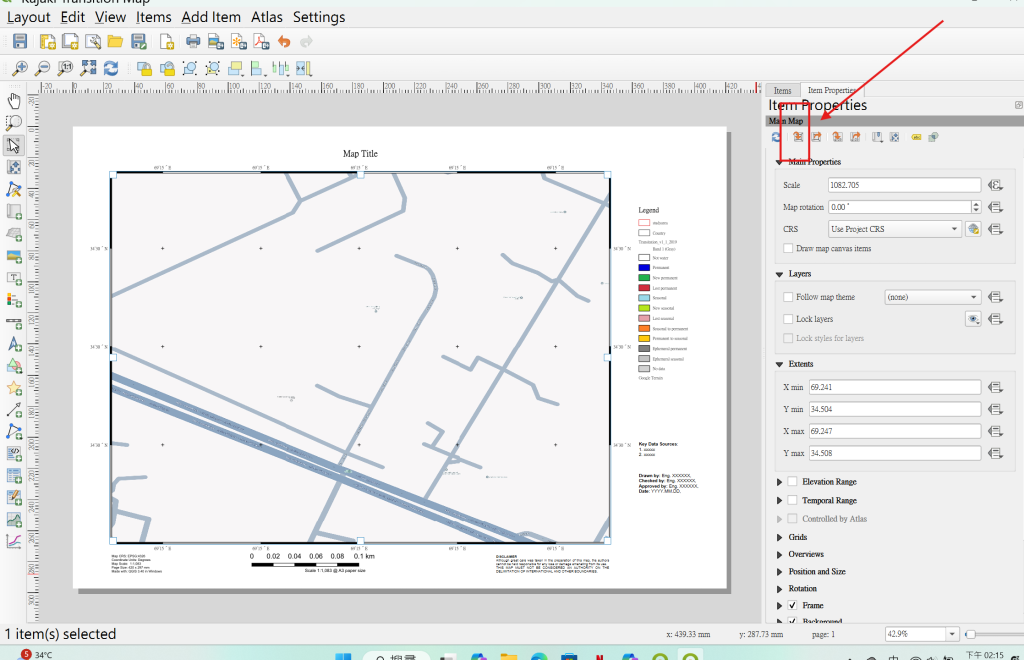Export layout as SVG

[x=239, y=42]
